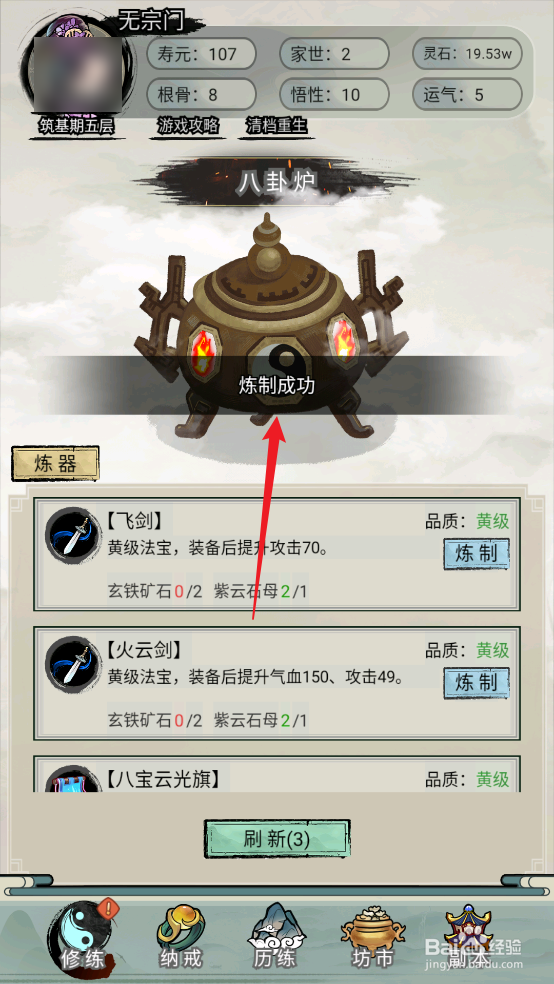
Task: Tap the 八卦炉 title banner
Action: click(x=277, y=183)
